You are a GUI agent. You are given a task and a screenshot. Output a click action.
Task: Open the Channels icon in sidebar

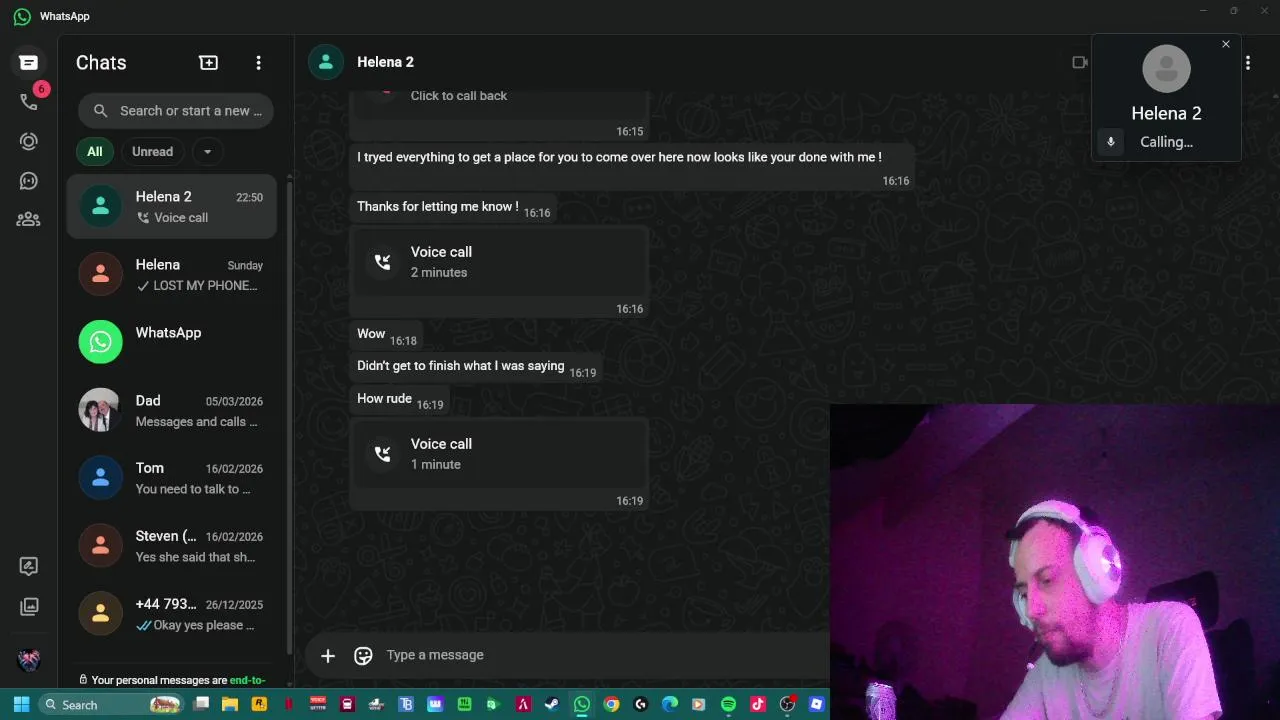click(x=29, y=181)
